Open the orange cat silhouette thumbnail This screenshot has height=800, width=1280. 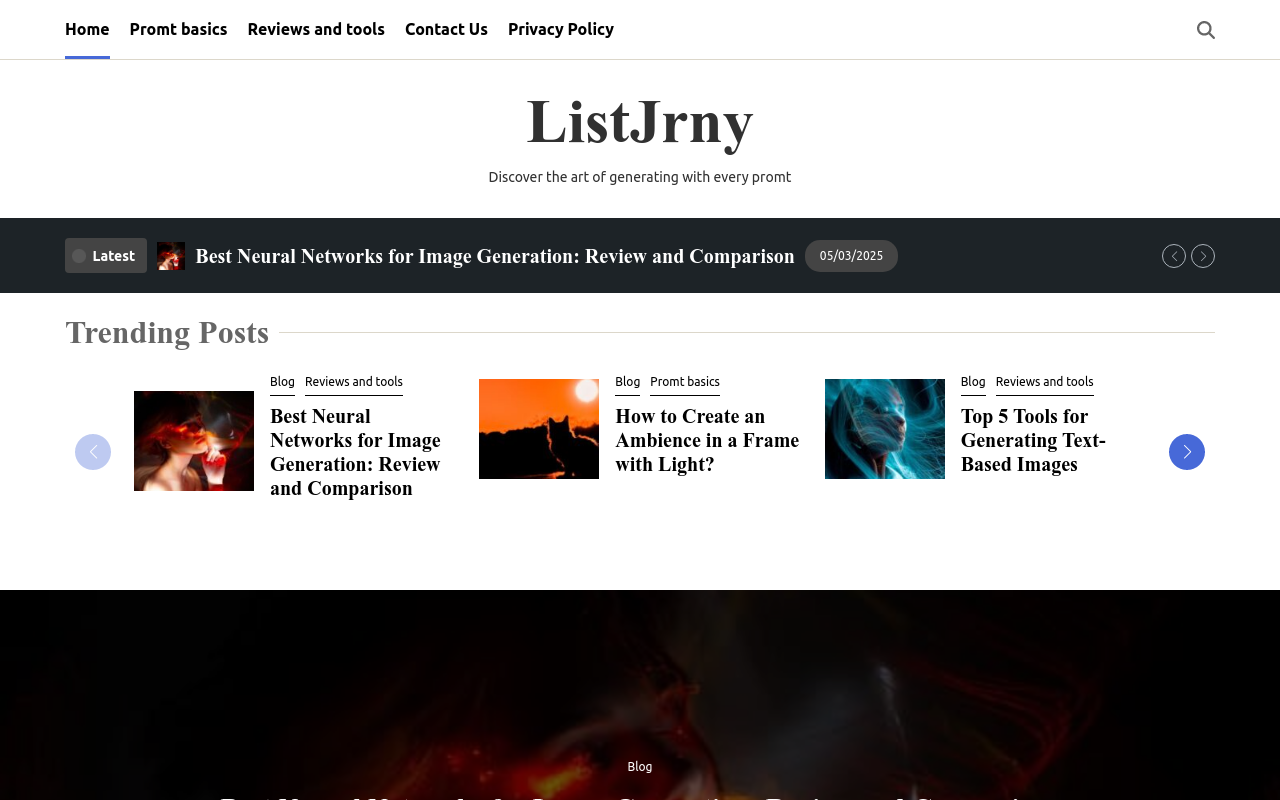click(x=539, y=429)
